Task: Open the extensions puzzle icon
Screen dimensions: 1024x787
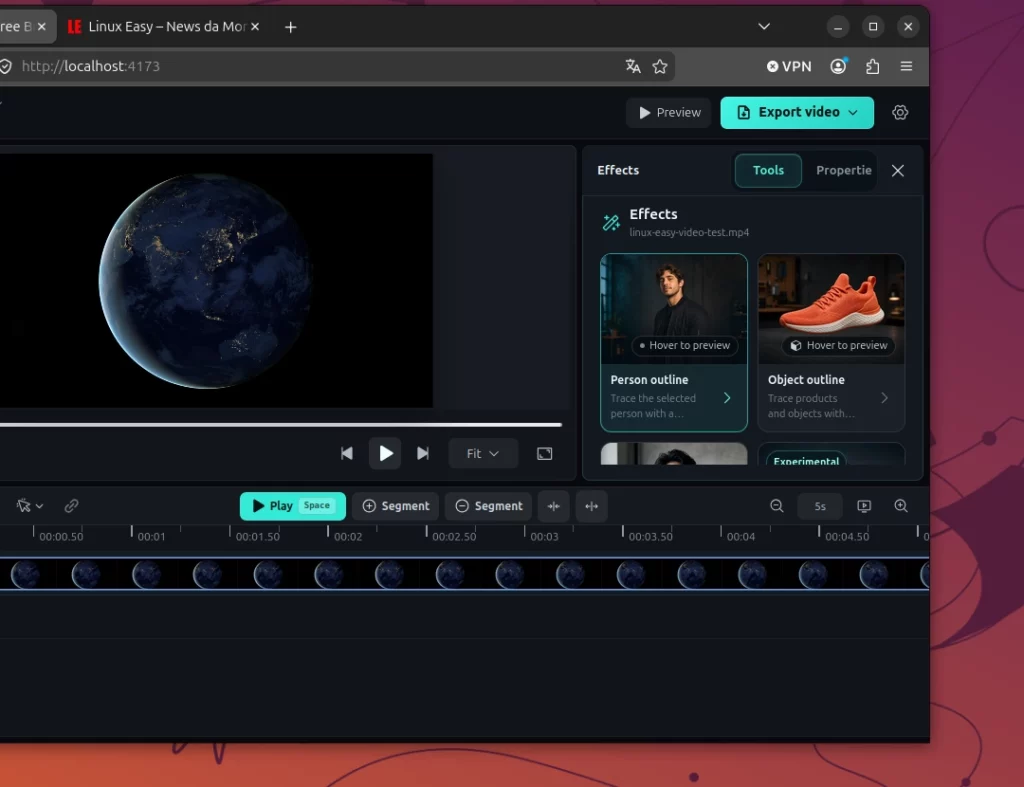Action: point(872,66)
